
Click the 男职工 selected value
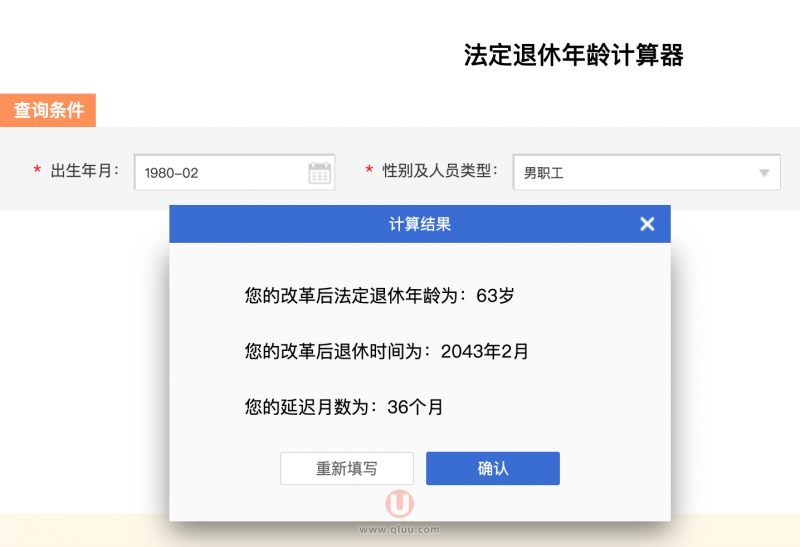click(x=544, y=173)
